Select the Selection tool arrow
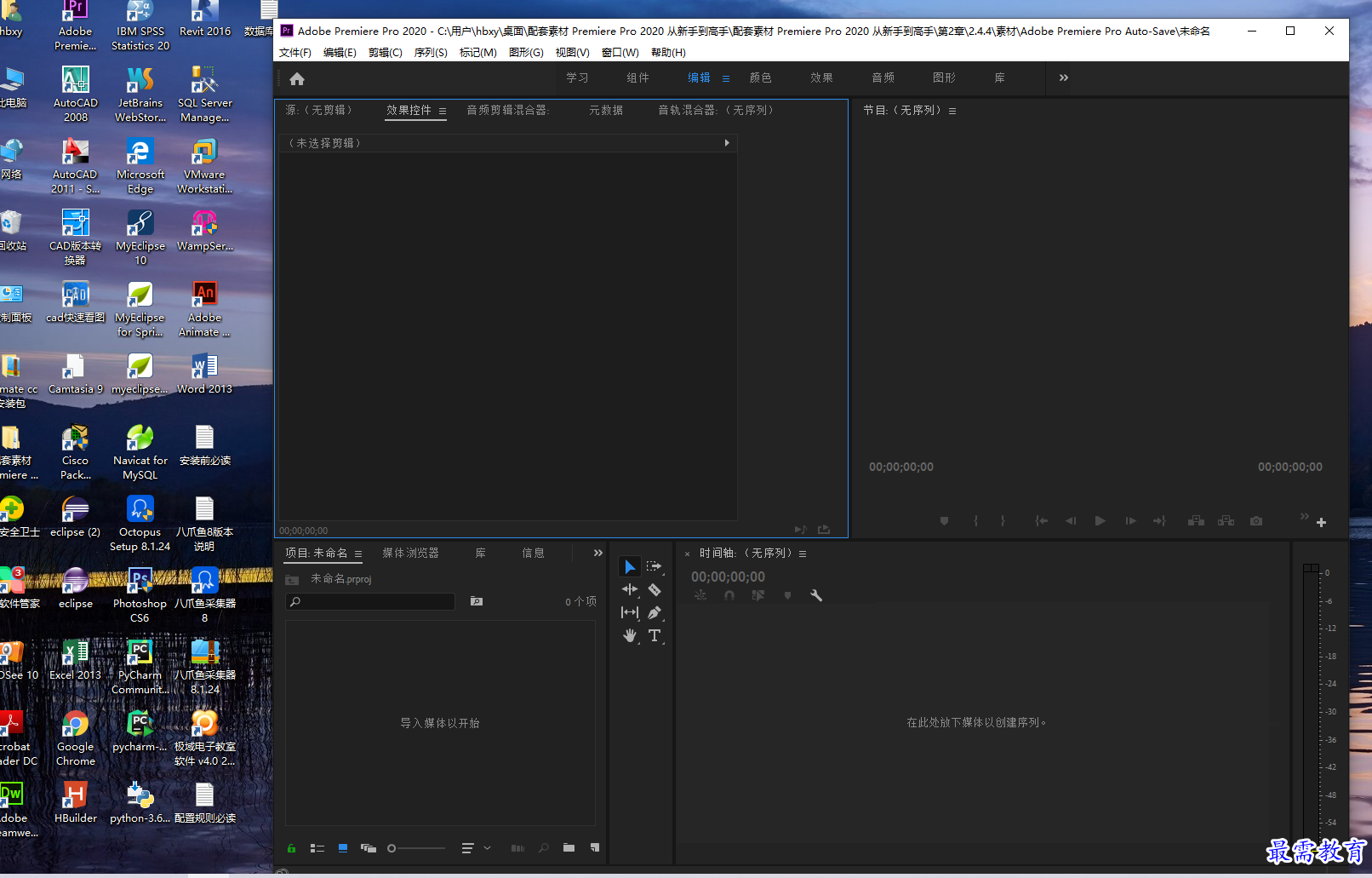Image resolution: width=1372 pixels, height=878 pixels. [630, 567]
